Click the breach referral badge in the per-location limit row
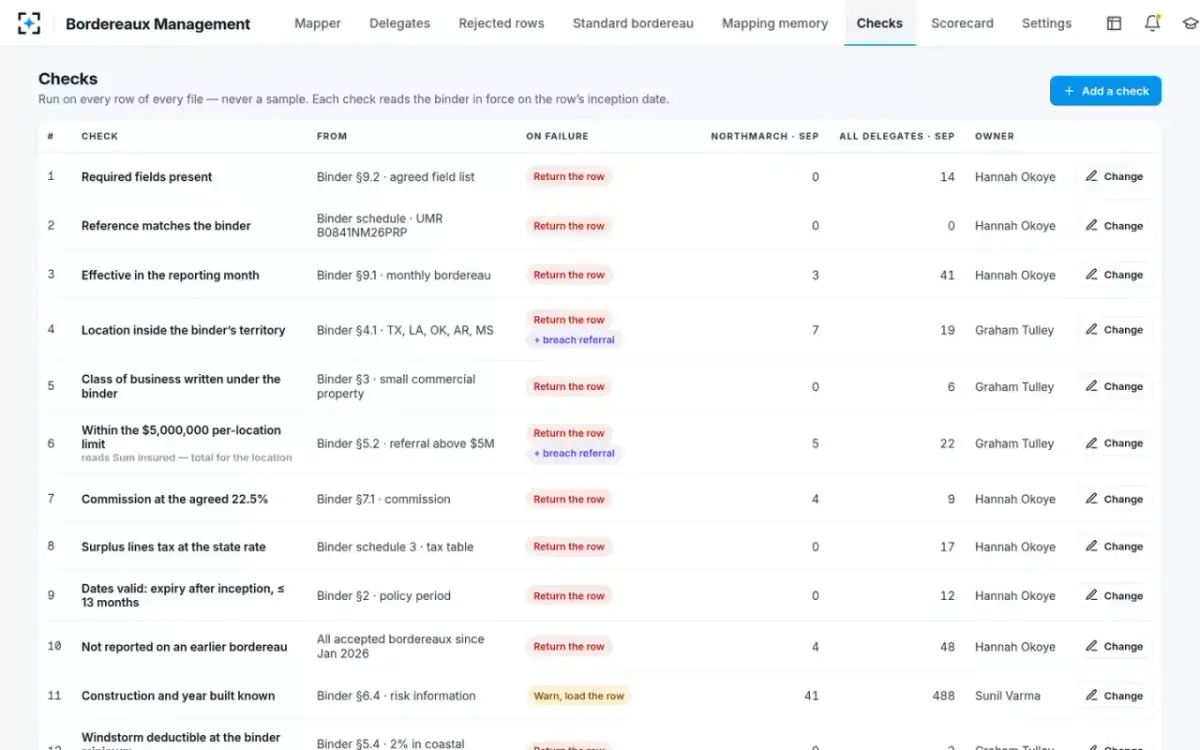1200x750 pixels. (x=574, y=453)
